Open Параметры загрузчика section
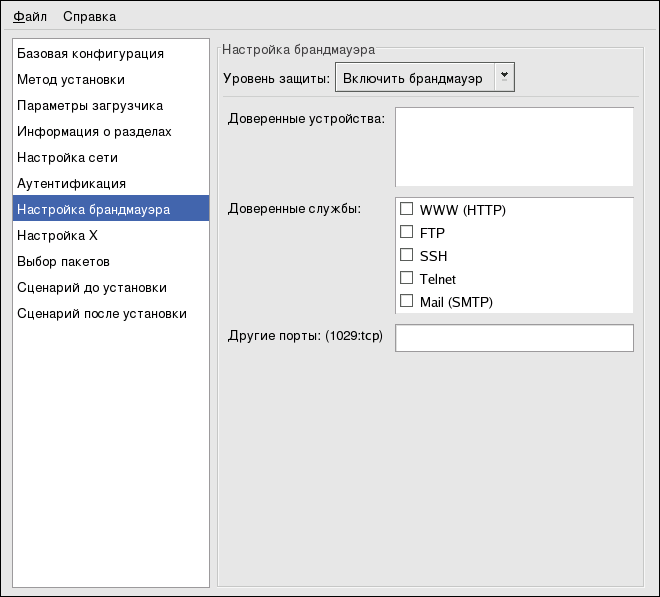The height and width of the screenshot is (597, 660). click(90, 105)
